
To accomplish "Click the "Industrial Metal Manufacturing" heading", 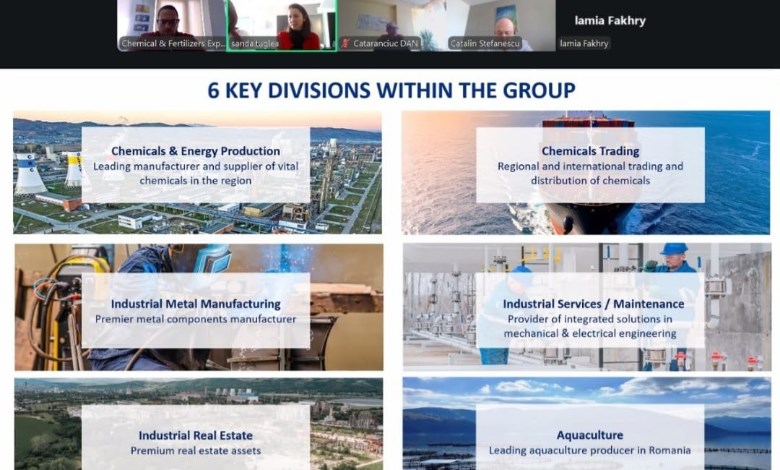I will pyautogui.click(x=195, y=304).
